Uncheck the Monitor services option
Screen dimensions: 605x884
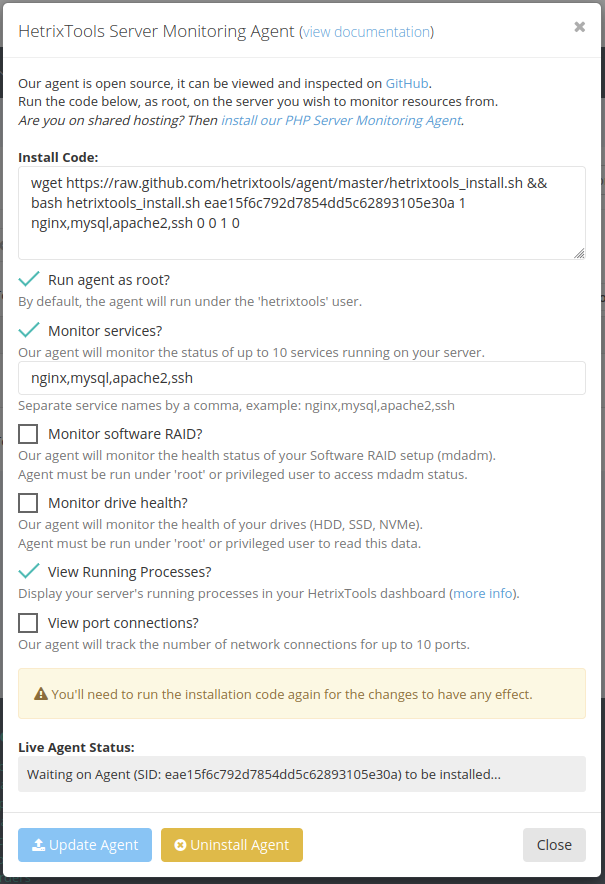[x=28, y=330]
